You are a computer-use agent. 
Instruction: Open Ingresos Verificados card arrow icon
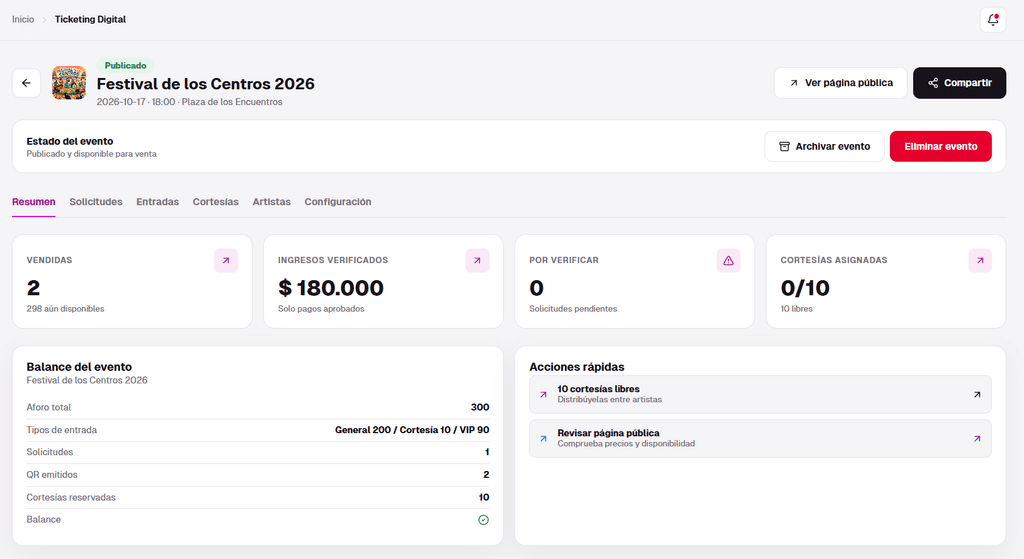(x=477, y=261)
